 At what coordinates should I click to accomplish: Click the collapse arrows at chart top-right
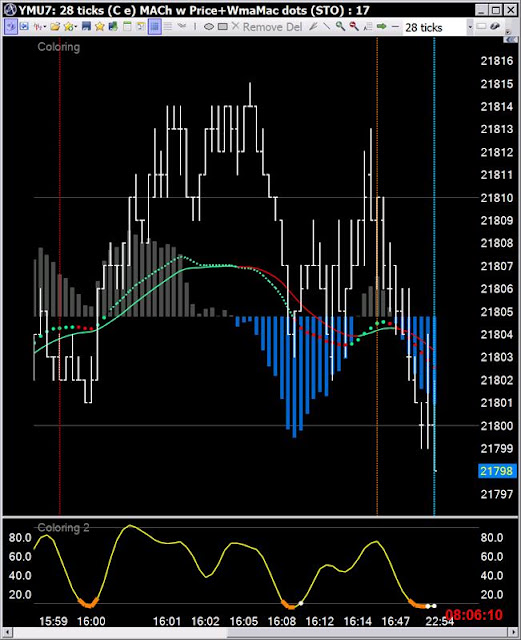509,40
